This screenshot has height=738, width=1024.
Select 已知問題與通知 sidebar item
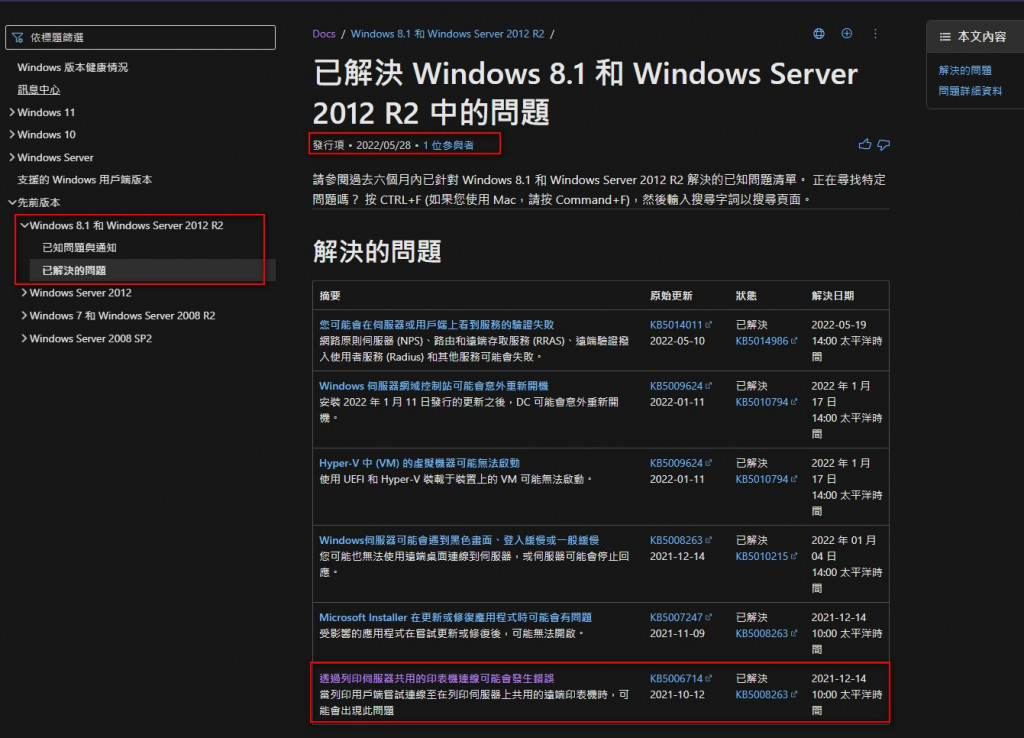(x=79, y=248)
